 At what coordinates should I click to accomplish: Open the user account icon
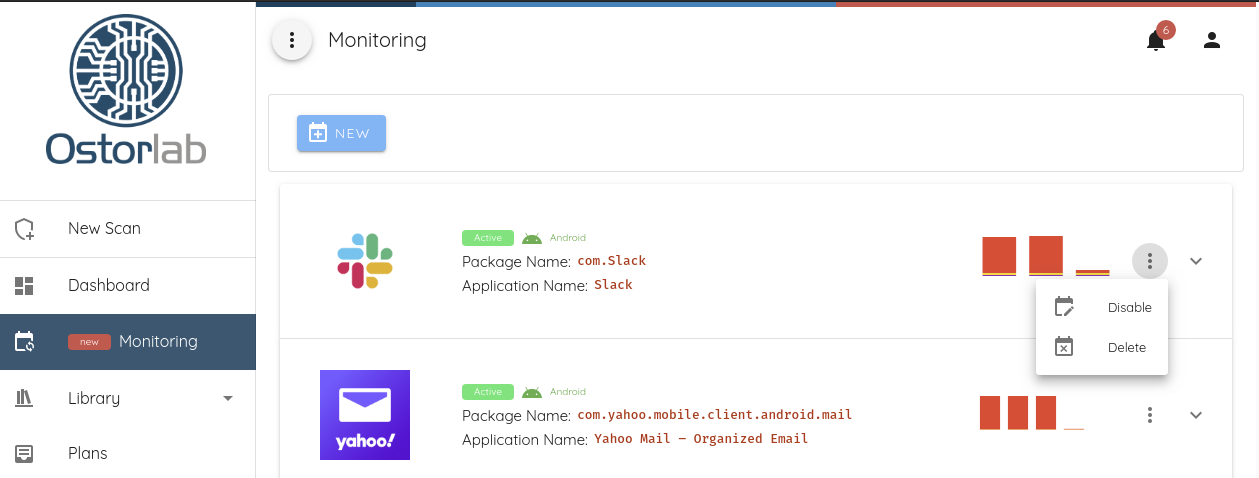click(x=1212, y=40)
